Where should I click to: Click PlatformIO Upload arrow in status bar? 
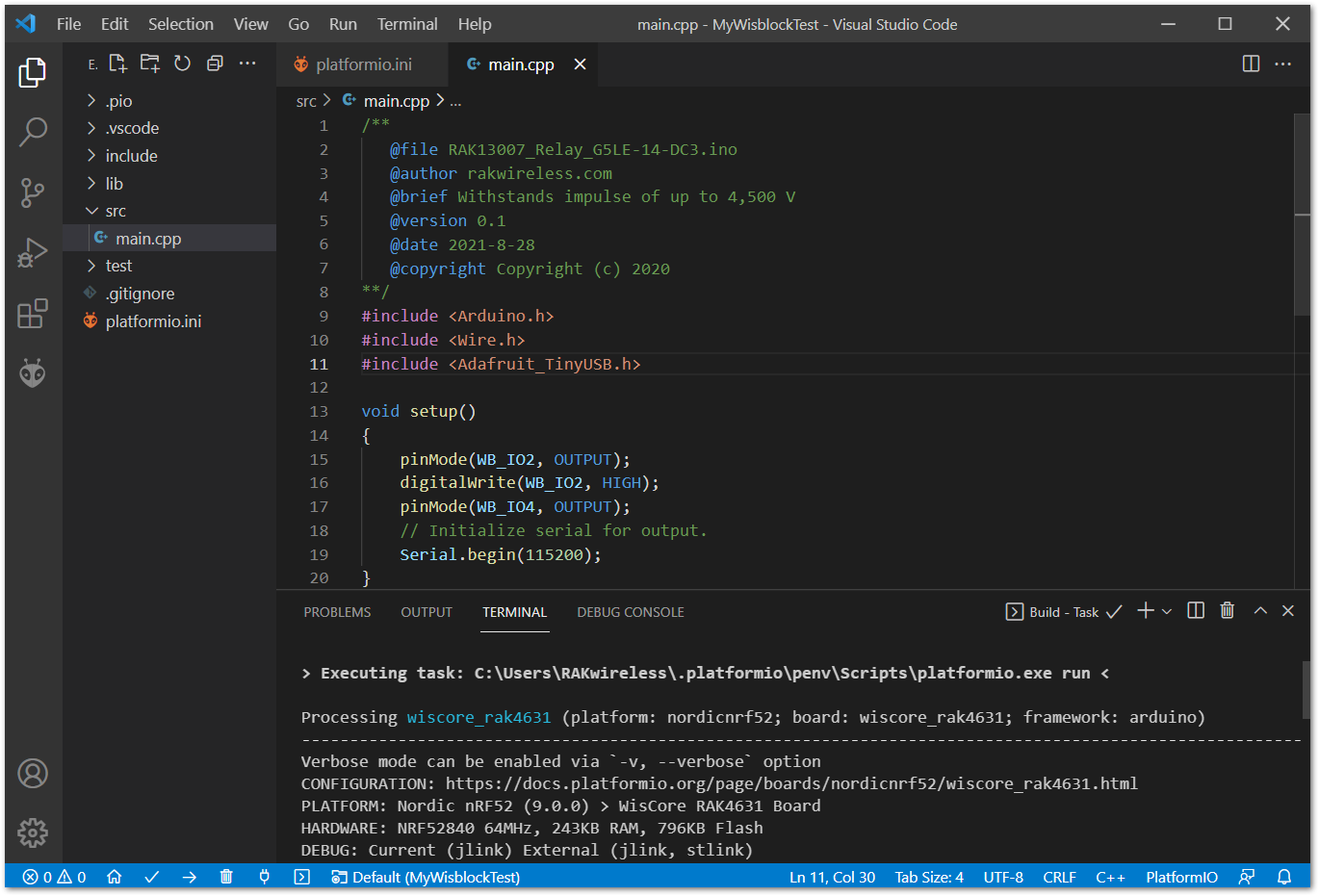pos(189,877)
